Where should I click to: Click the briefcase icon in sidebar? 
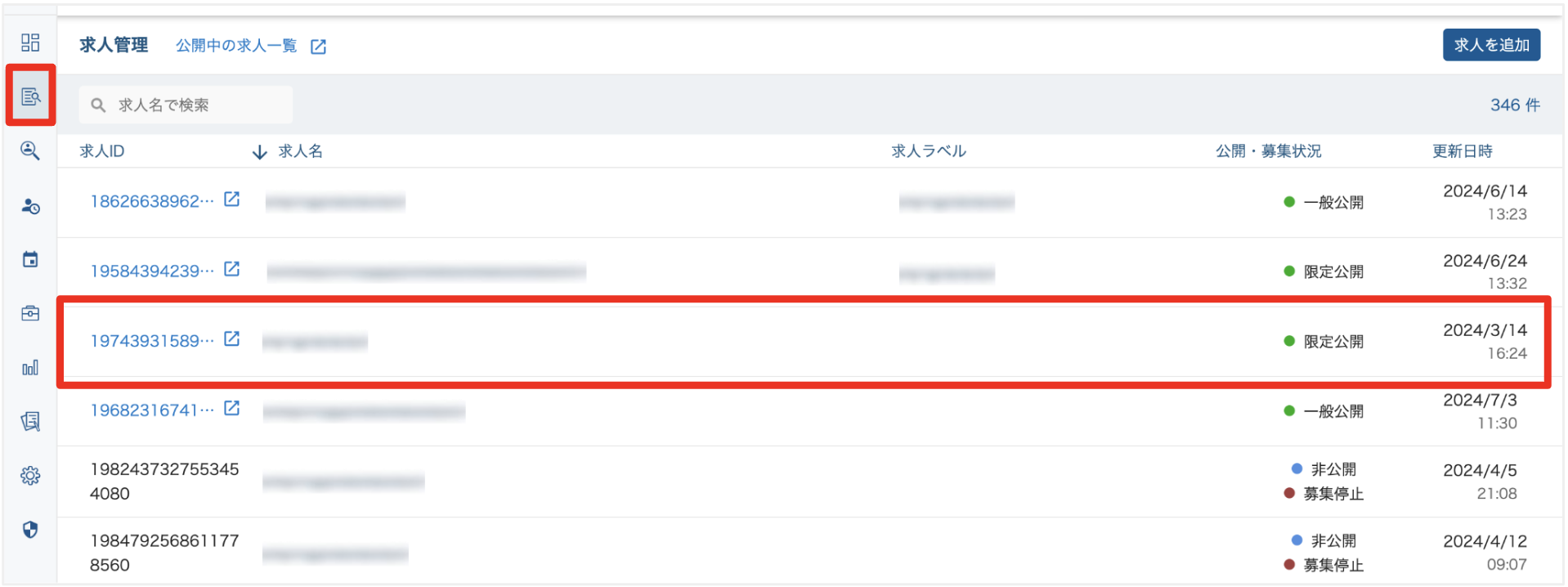click(30, 314)
